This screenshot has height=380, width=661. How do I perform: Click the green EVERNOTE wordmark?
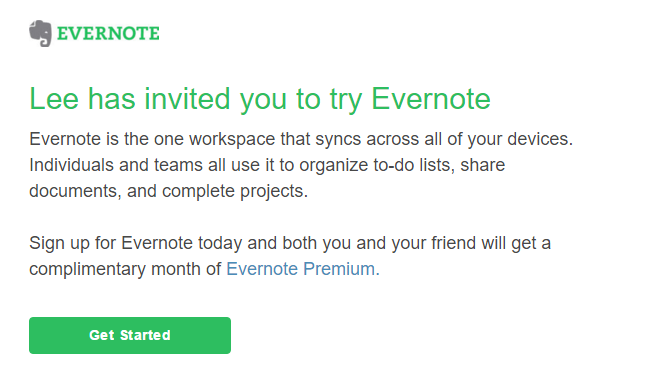click(108, 34)
